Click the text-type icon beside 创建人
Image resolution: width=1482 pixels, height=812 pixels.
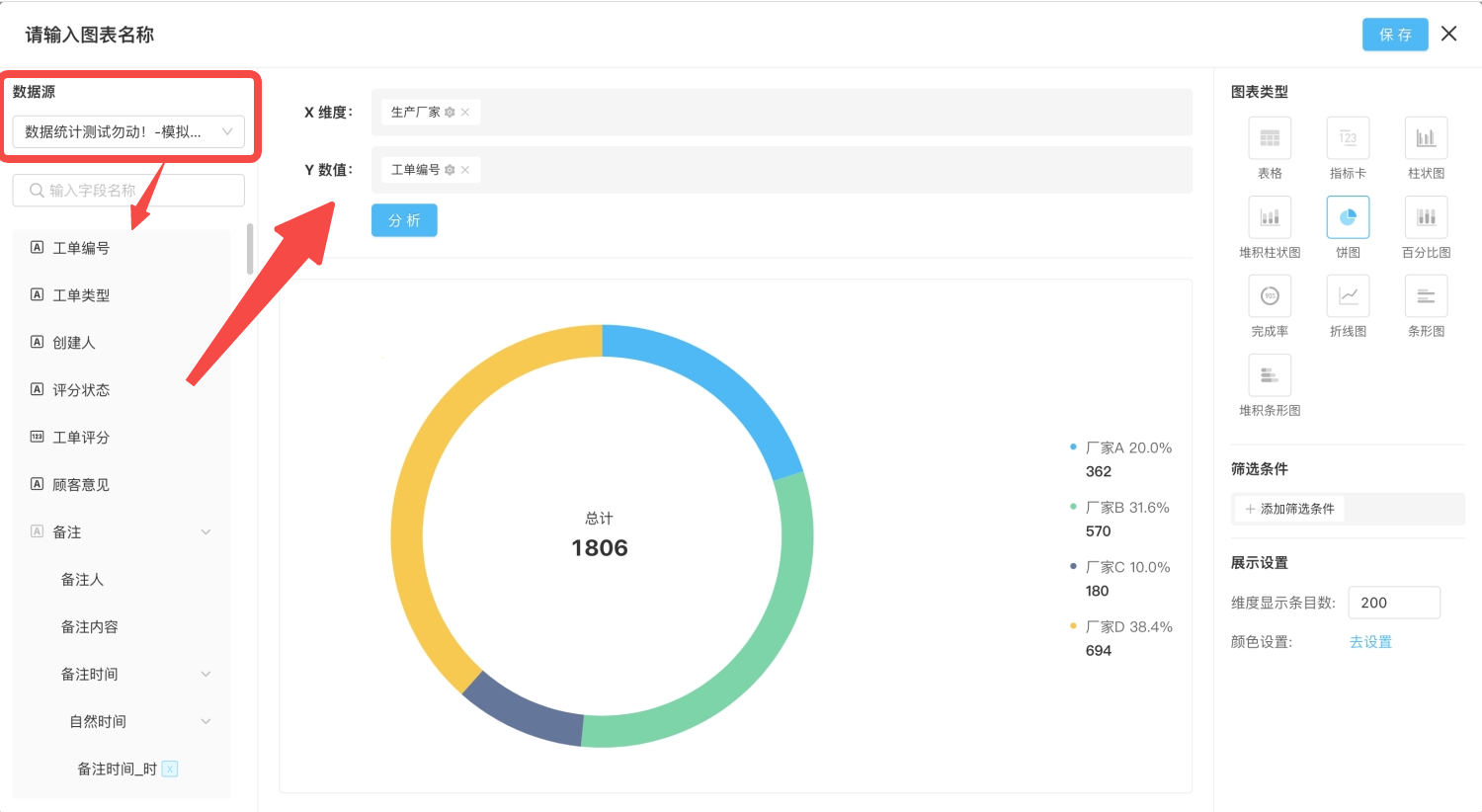point(37,342)
